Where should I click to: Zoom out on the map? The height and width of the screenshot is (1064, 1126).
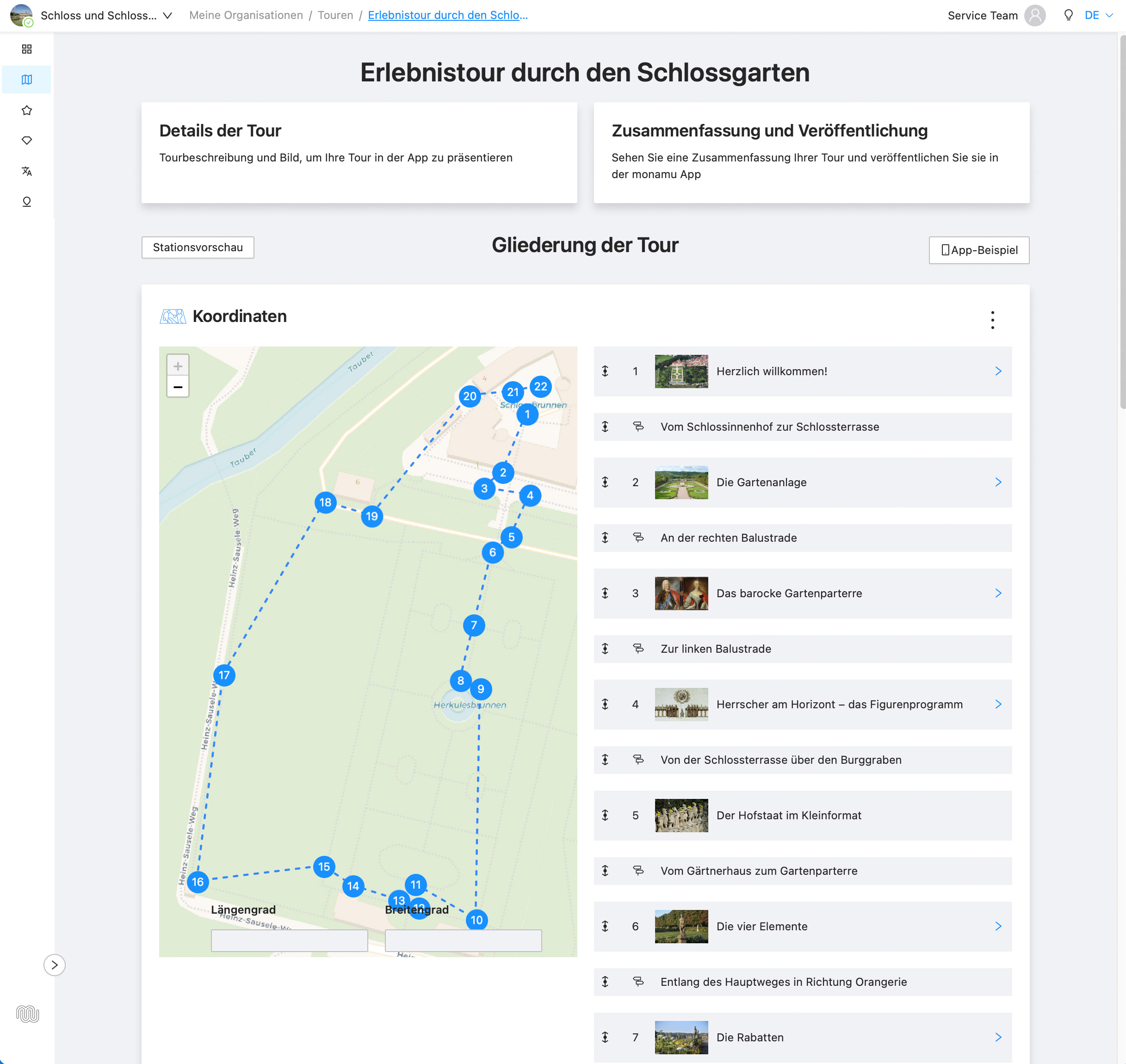pos(178,387)
